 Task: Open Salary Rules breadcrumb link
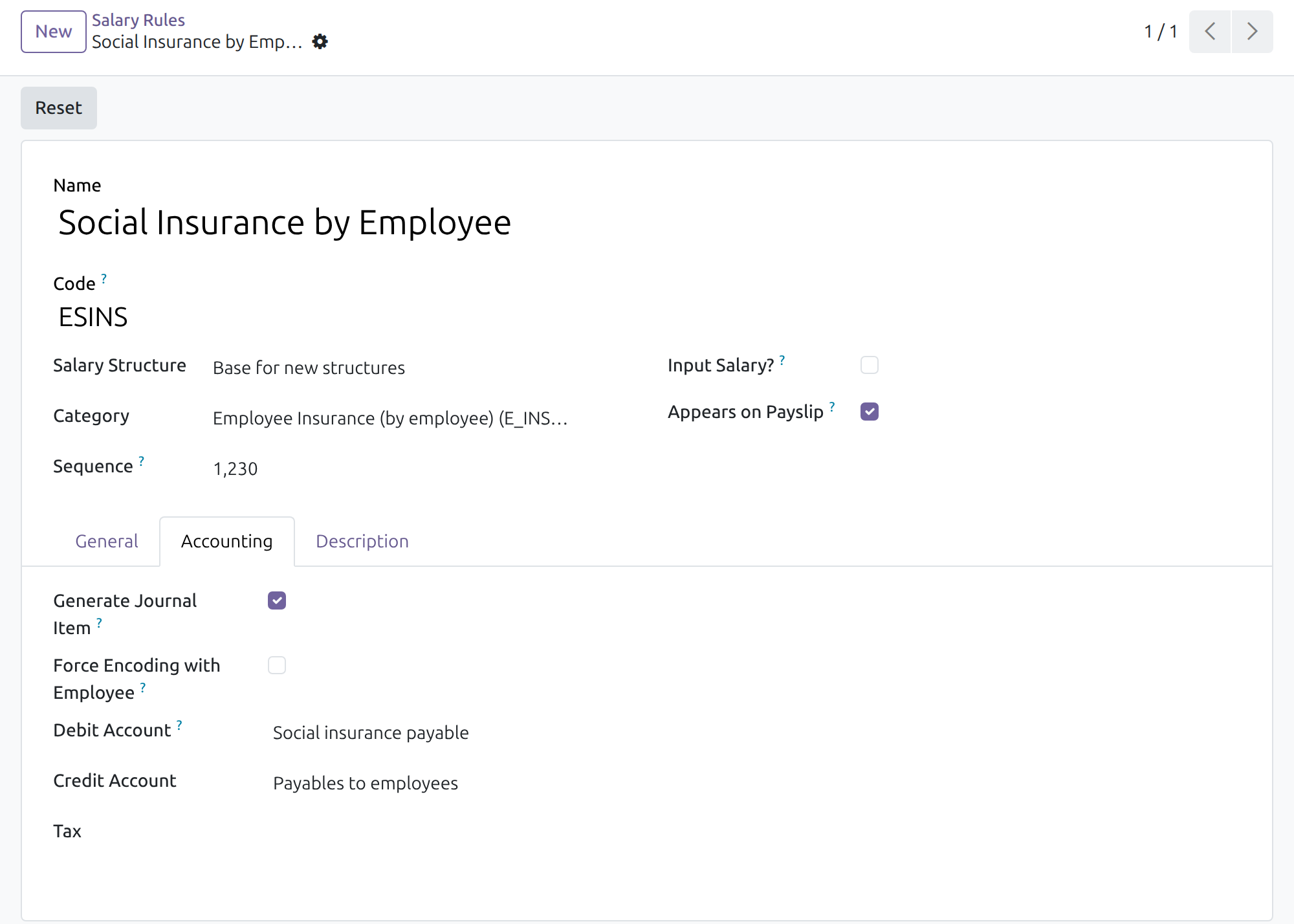pos(138,20)
